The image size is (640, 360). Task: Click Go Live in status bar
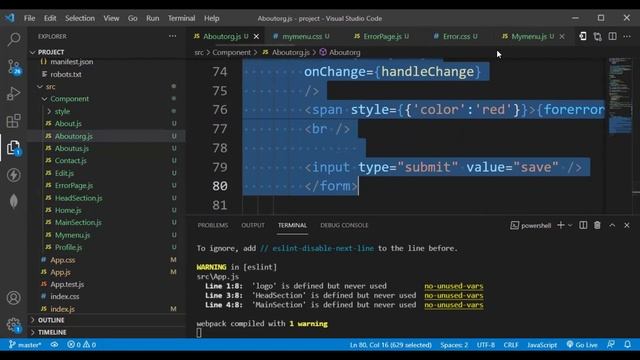[582, 345]
